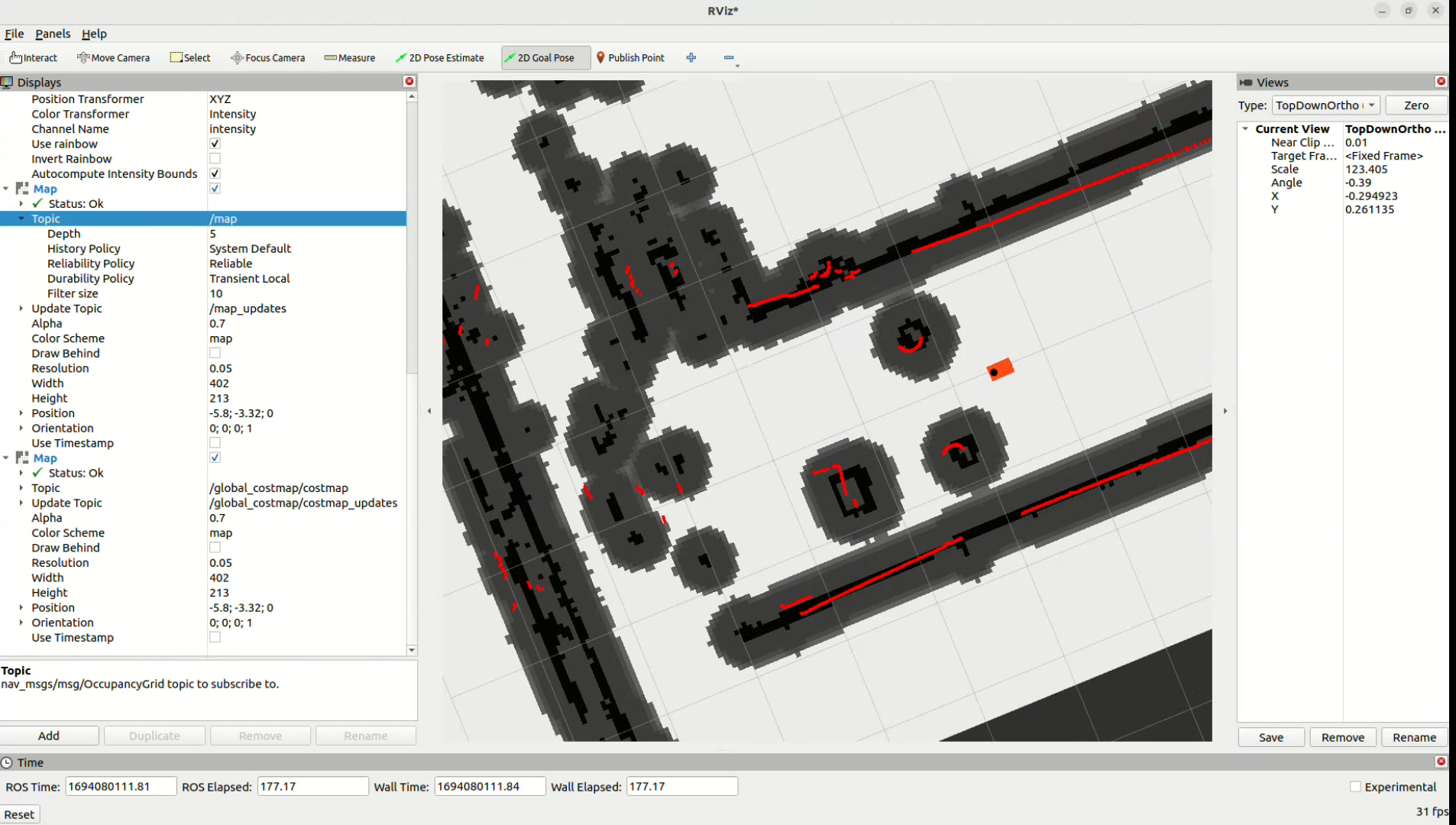Image resolution: width=1456 pixels, height=825 pixels.
Task: Close the Displays panel
Action: [409, 81]
